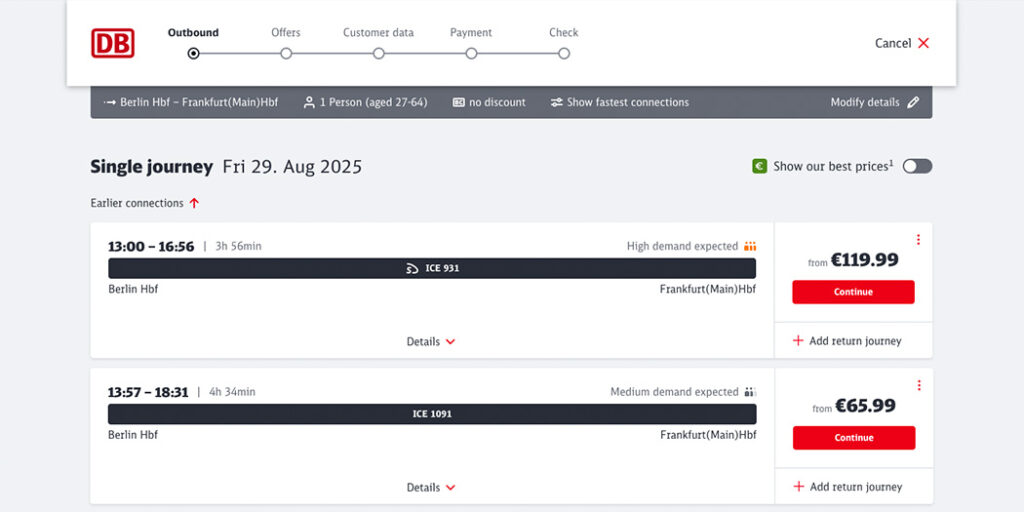Viewport: 1024px width, 512px height.
Task: Click the orange high demand occupancy icon
Action: coord(750,246)
